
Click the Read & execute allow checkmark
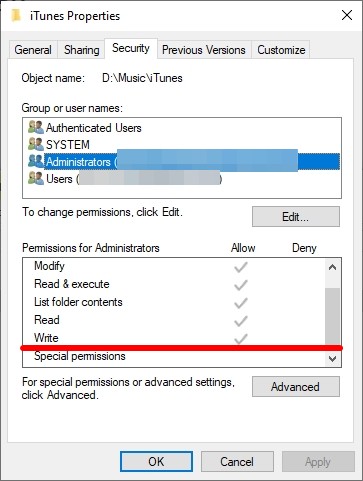241,285
